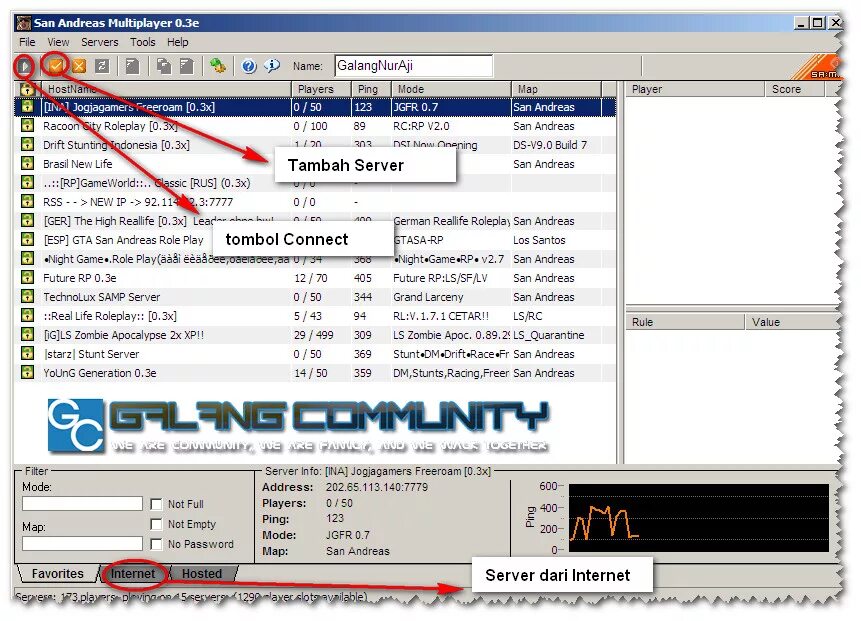The height and width of the screenshot is (621, 861).
Task: Switch to the Hosted tab
Action: [202, 574]
